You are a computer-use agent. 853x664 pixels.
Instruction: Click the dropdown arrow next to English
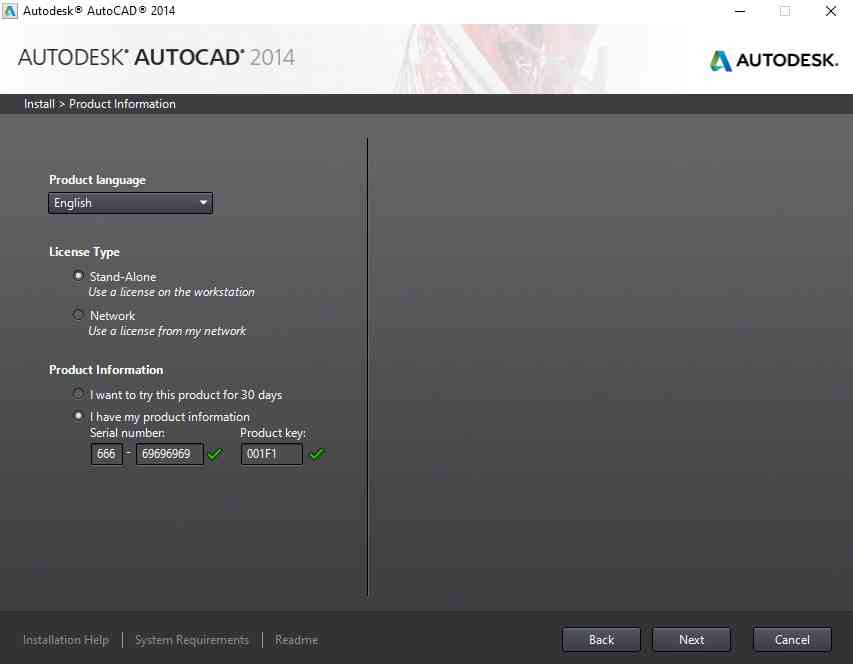pos(203,203)
